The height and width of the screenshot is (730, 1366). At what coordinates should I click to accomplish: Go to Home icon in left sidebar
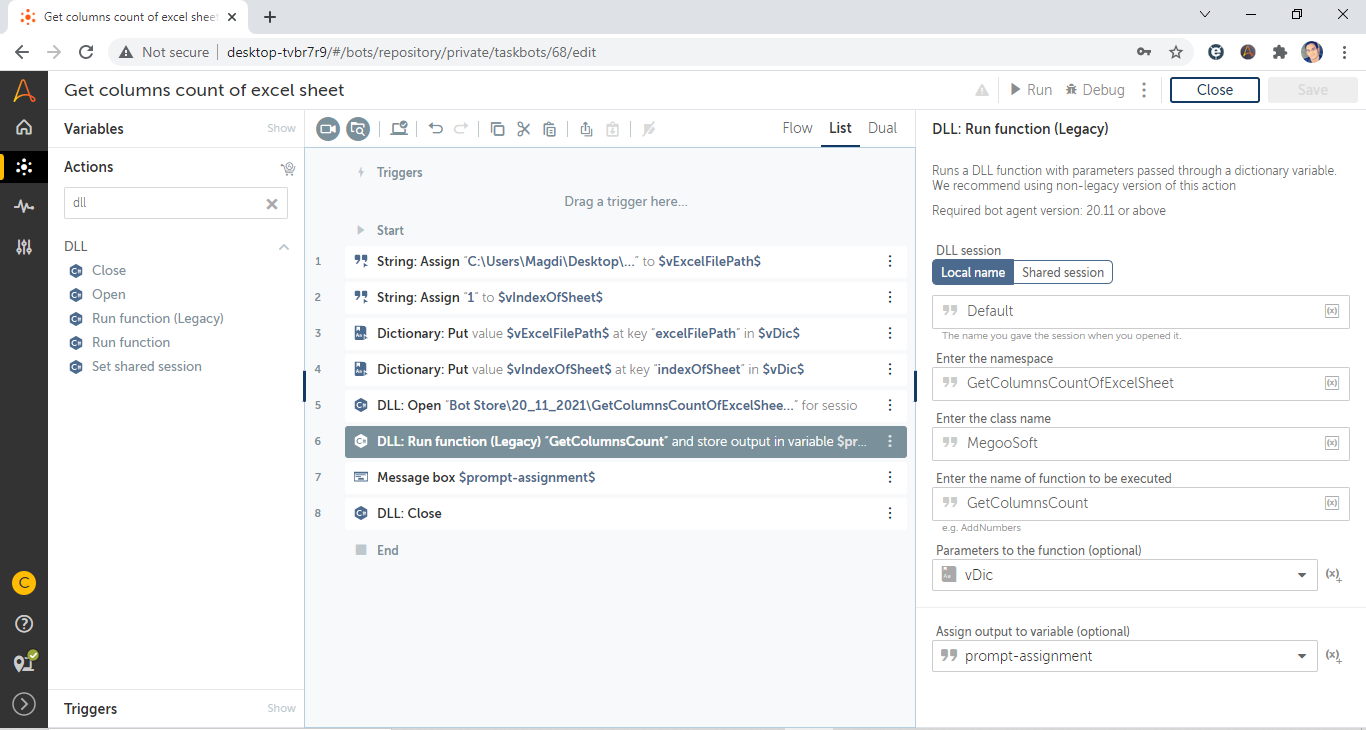[x=24, y=127]
